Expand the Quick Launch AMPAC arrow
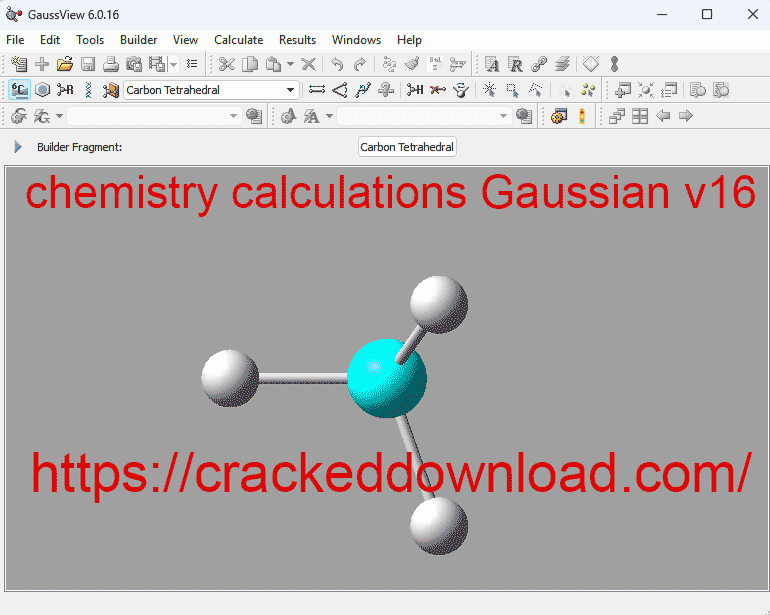The width and height of the screenshot is (770, 615). coord(330,116)
